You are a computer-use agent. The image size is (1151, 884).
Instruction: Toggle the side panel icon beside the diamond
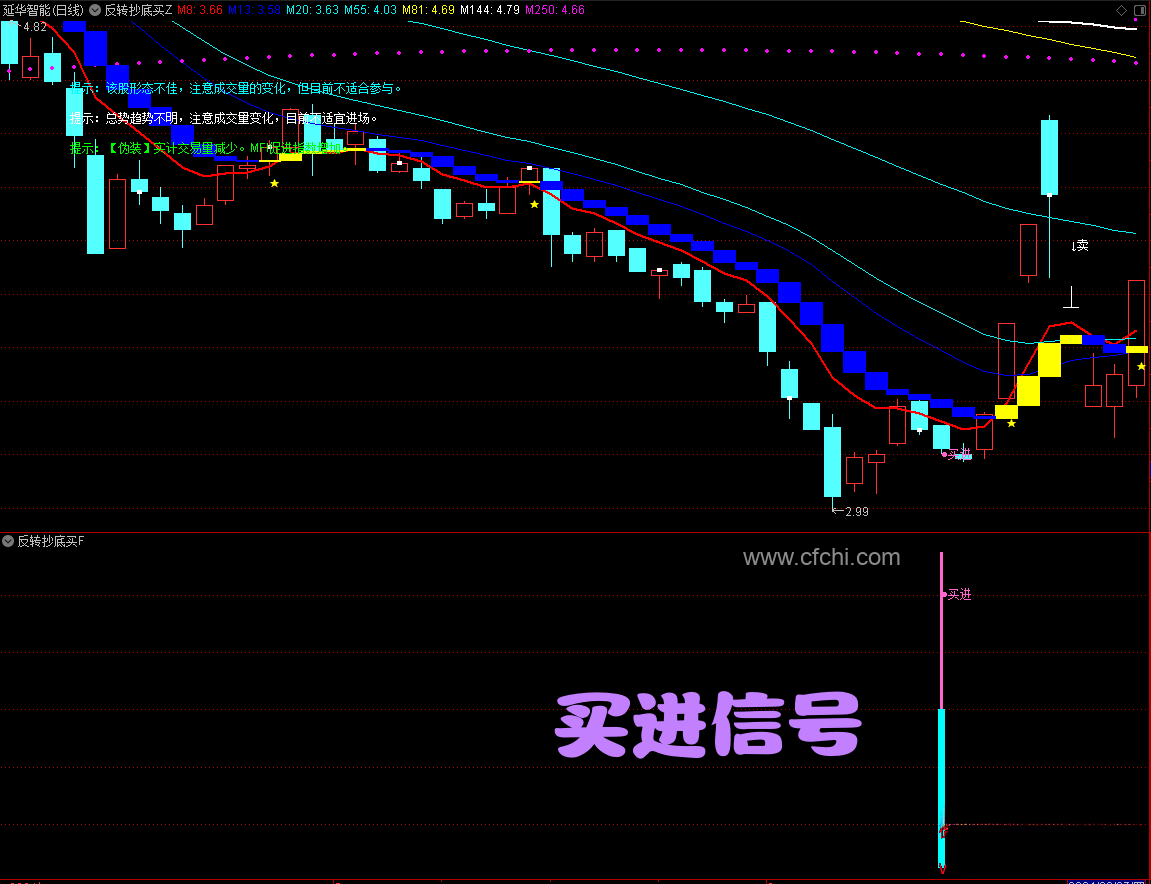click(1141, 10)
